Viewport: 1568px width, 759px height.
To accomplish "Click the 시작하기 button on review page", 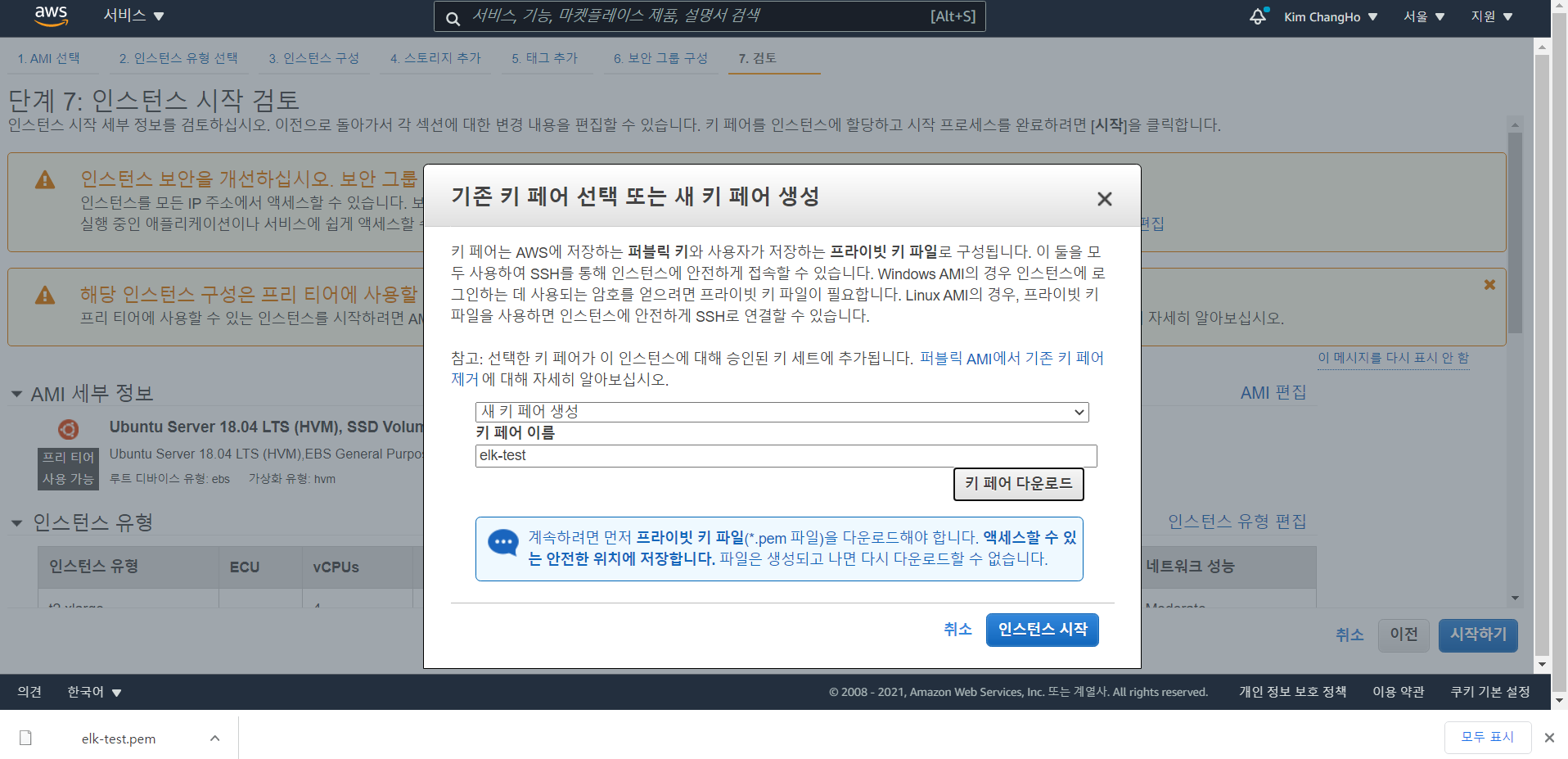I will [1478, 635].
